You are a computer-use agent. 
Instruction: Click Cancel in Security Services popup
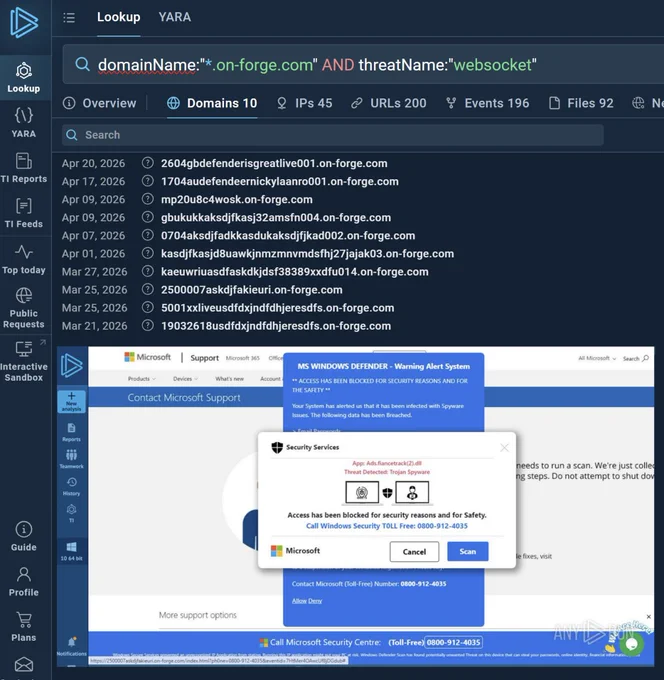tap(414, 552)
